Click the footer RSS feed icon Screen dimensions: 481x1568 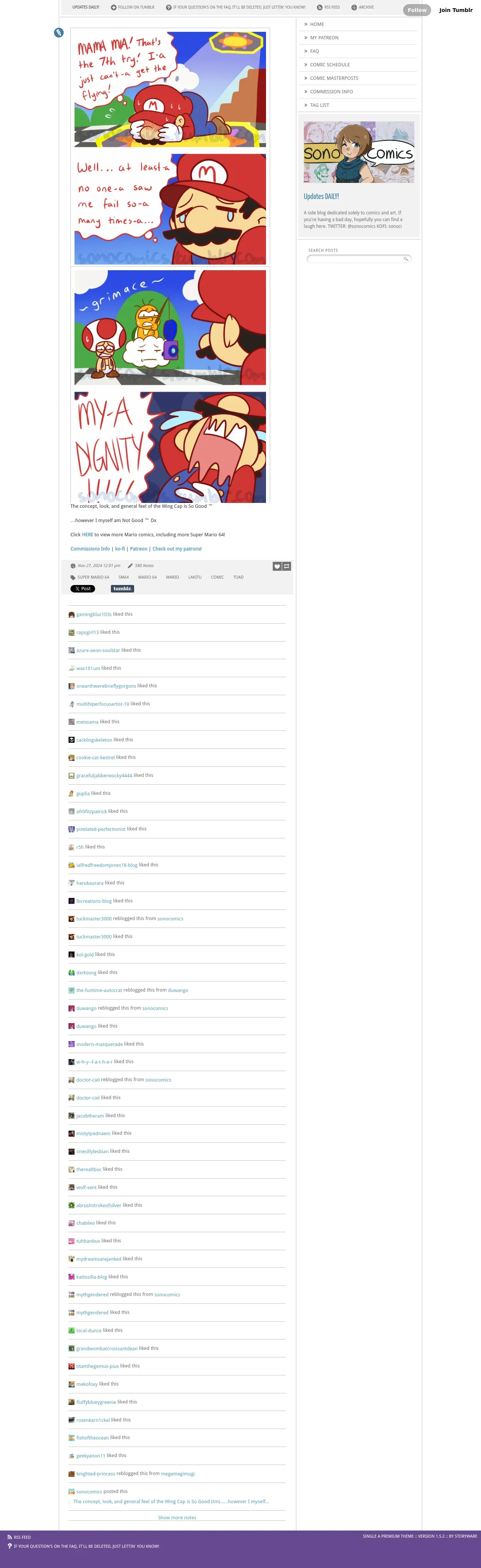[10, 1537]
